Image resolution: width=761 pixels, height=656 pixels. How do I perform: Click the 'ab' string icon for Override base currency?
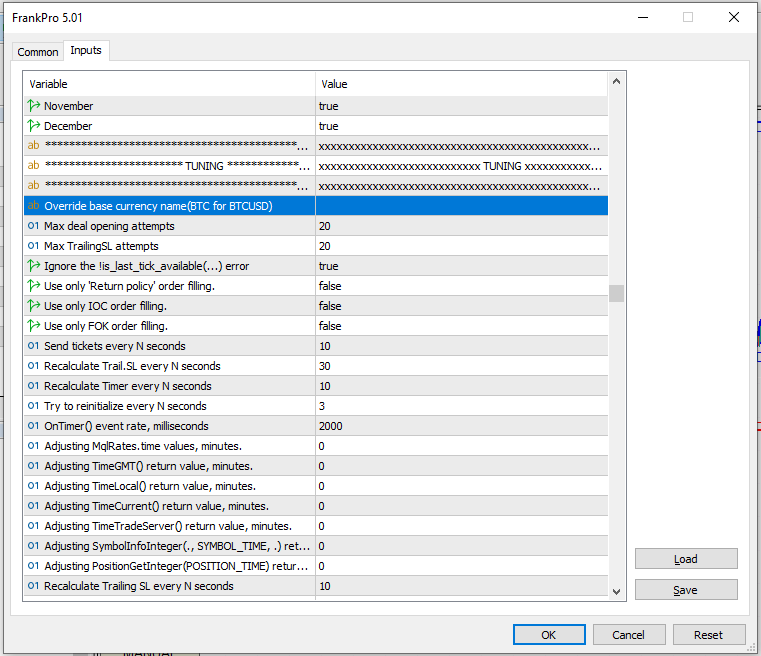tap(33, 206)
